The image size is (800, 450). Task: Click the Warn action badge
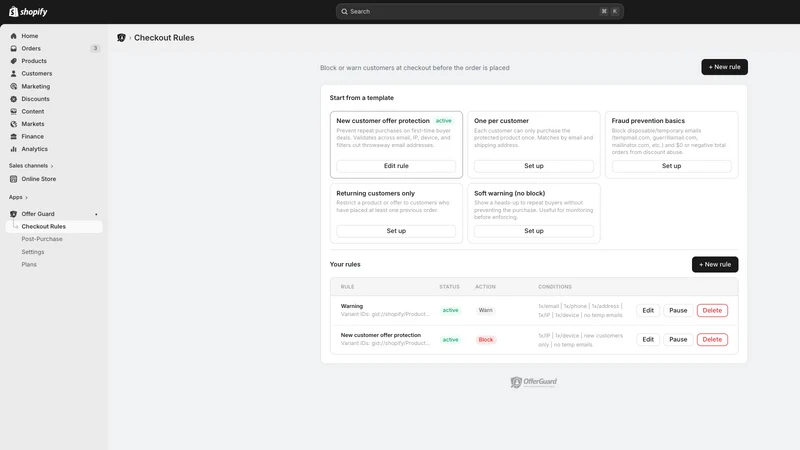[486, 310]
